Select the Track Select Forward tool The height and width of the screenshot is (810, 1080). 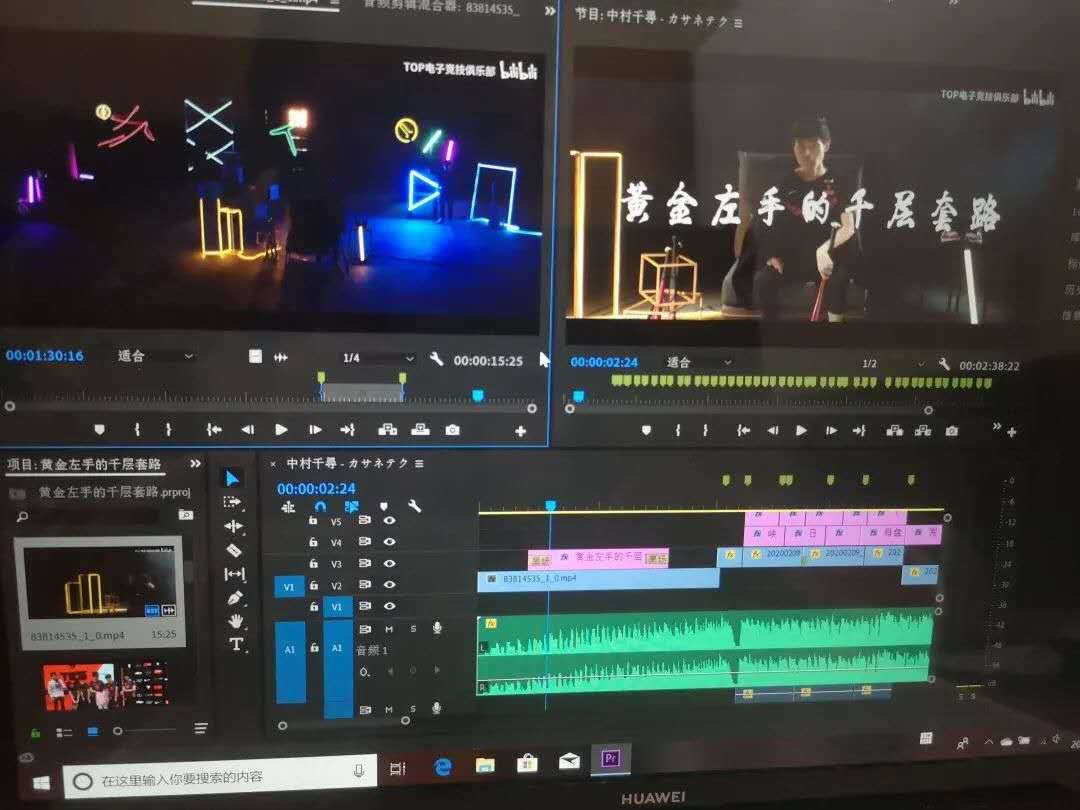click(x=232, y=502)
